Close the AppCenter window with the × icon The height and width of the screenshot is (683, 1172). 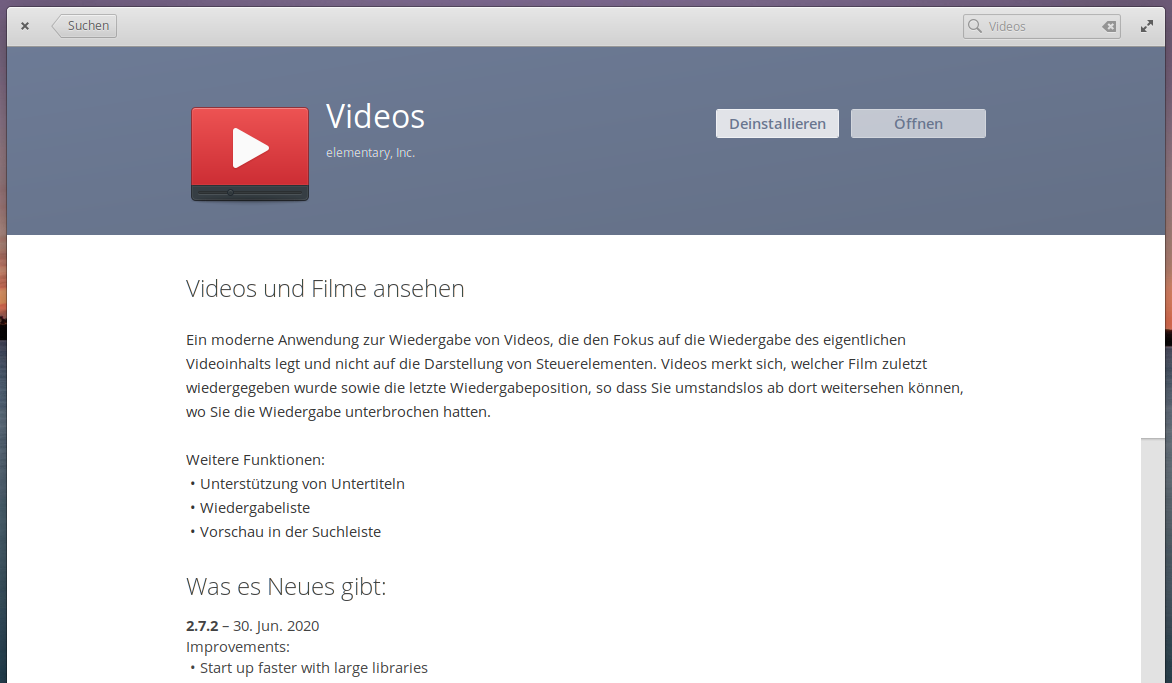(25, 27)
